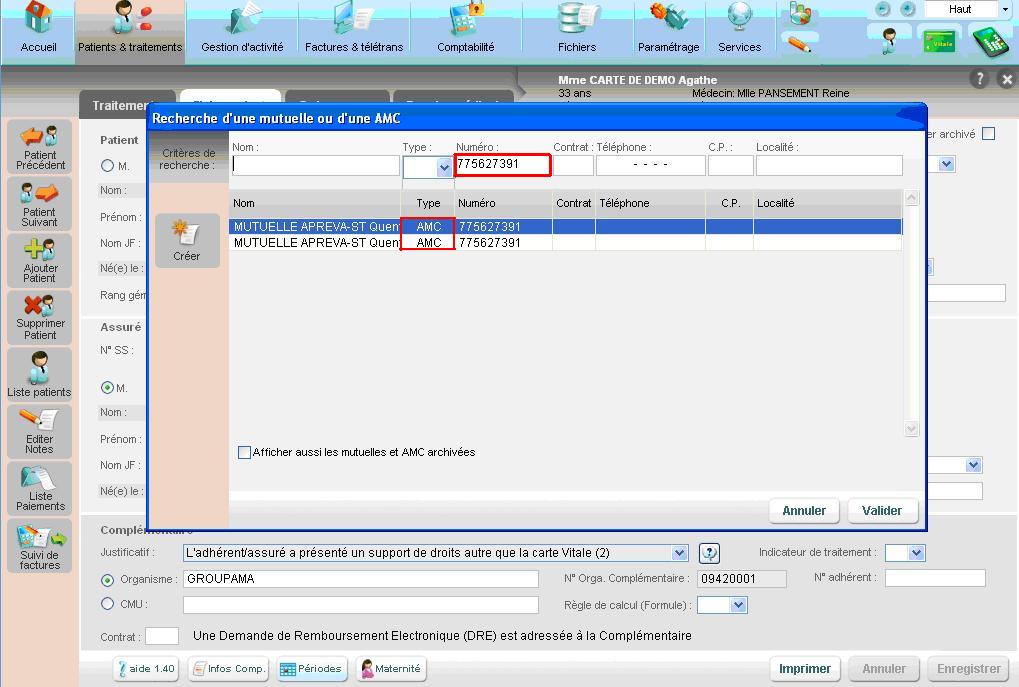Image resolution: width=1019 pixels, height=687 pixels.
Task: Go to Patient Suivant
Action: 40,204
